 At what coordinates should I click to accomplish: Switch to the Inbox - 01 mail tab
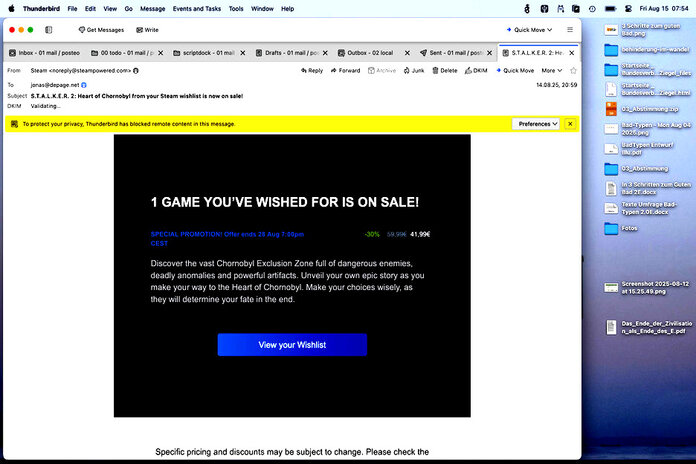point(44,53)
